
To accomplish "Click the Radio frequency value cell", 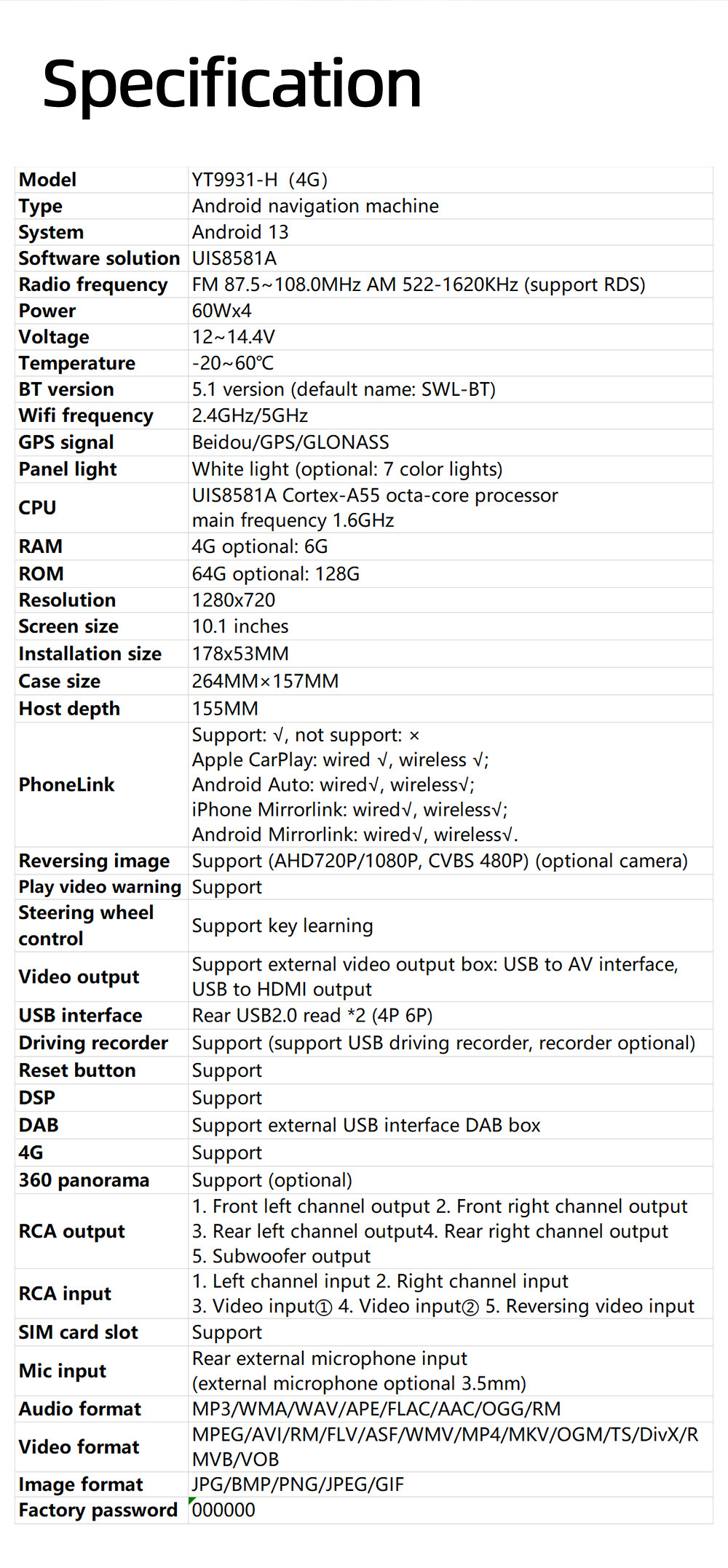I will (x=419, y=284).
